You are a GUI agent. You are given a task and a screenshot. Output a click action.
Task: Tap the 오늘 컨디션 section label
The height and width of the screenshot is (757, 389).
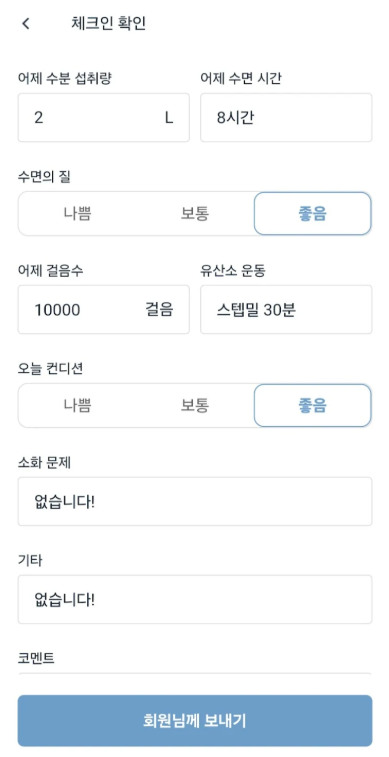tap(50, 369)
